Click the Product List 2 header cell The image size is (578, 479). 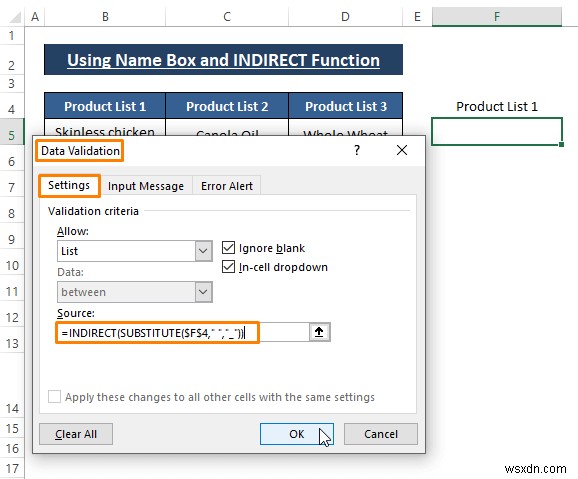pos(227,106)
